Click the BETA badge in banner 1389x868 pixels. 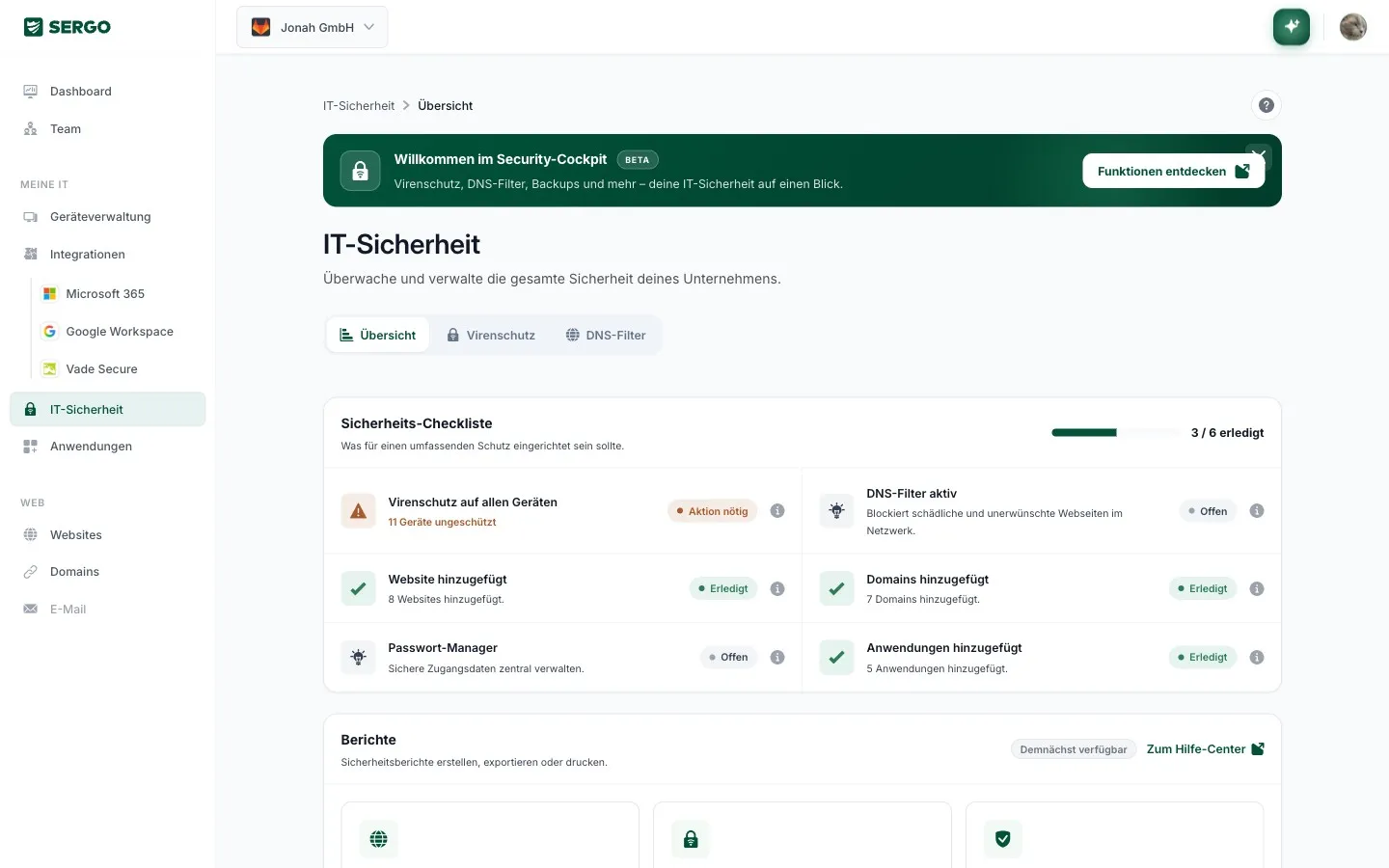coord(637,160)
